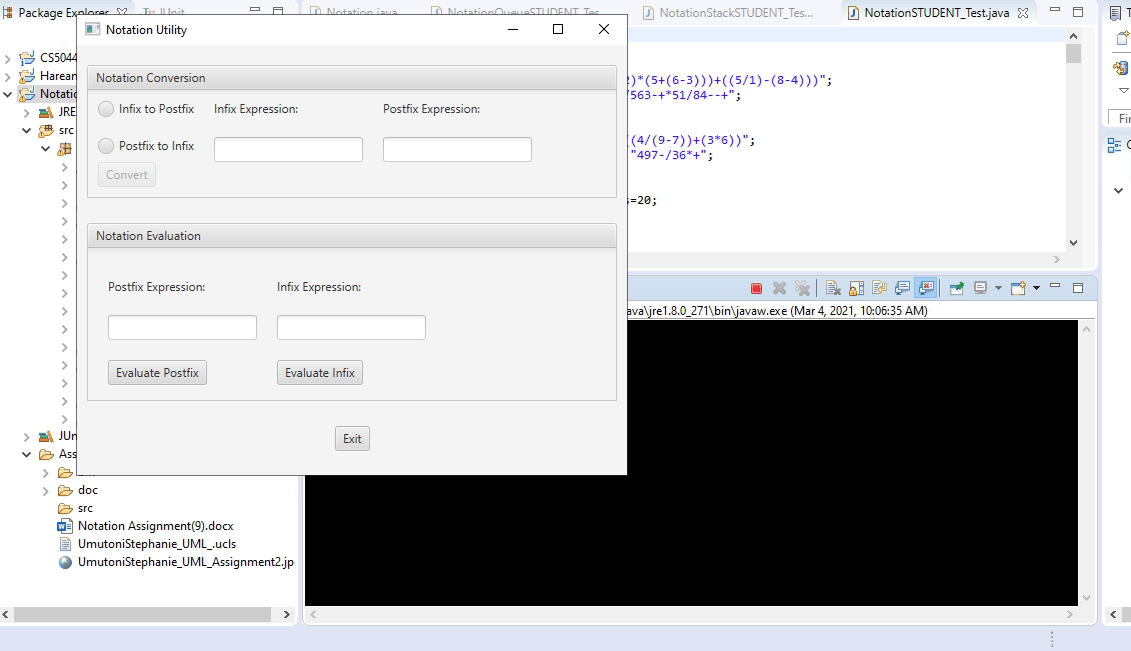Viewport: 1131px width, 651px height.
Task: Click the Clear Console icon
Action: [833, 288]
